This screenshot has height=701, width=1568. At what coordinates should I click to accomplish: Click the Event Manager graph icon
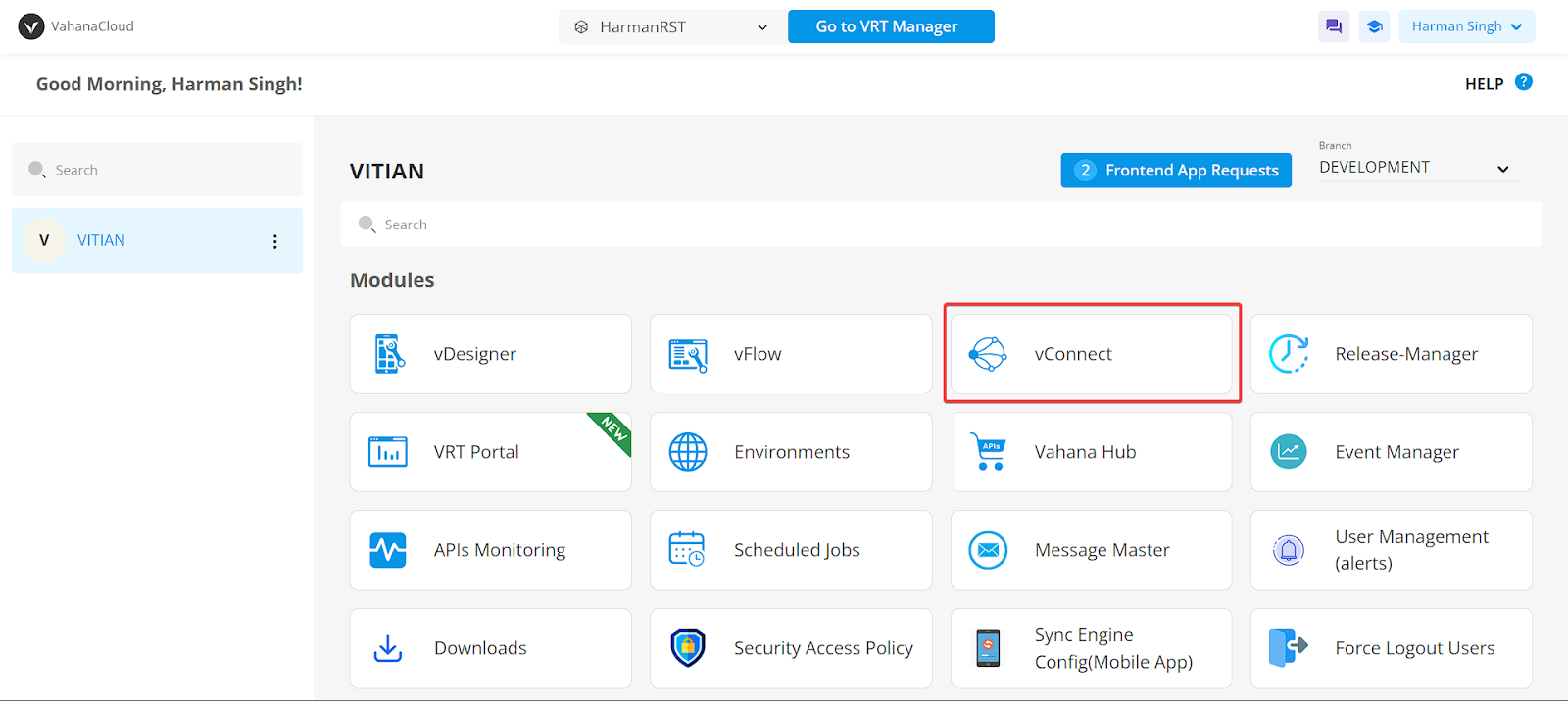click(x=1289, y=452)
